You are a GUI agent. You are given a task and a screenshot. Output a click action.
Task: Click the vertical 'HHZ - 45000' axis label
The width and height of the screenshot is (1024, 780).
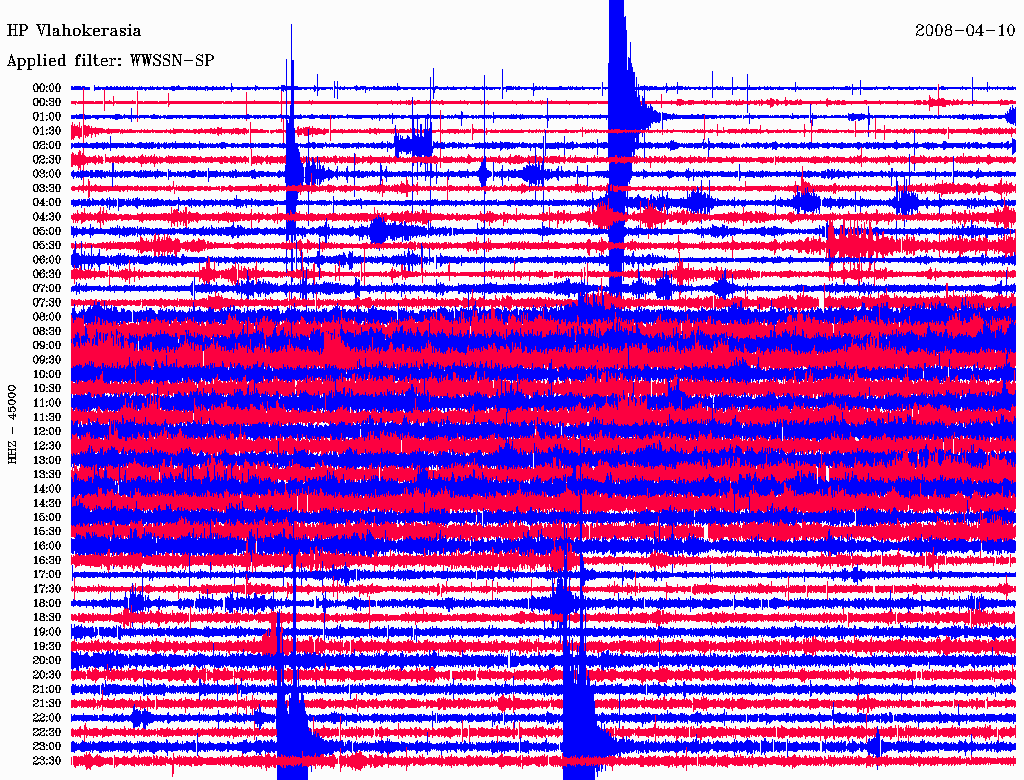(x=12, y=425)
